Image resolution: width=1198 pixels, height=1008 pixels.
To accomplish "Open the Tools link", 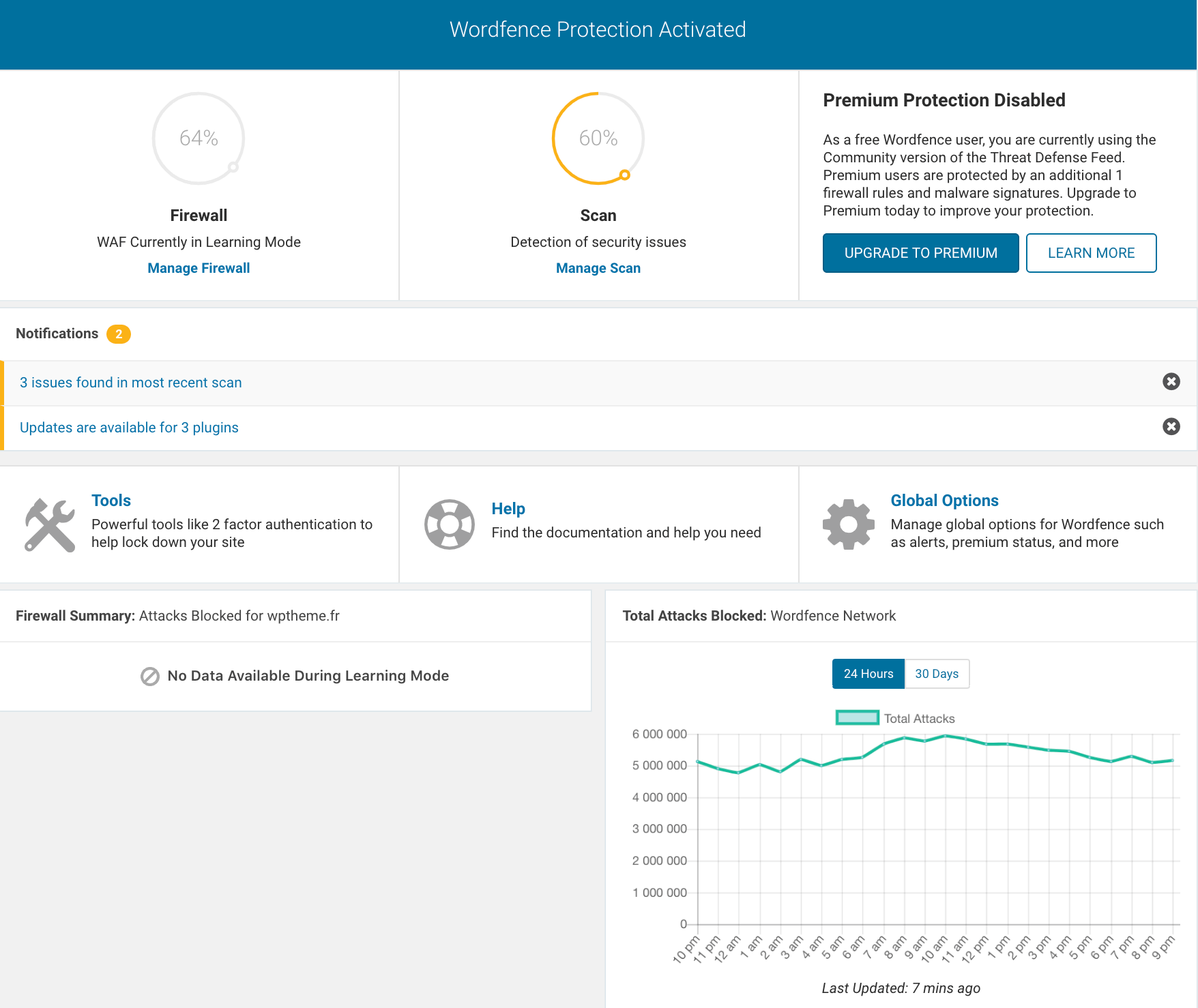I will (x=111, y=501).
